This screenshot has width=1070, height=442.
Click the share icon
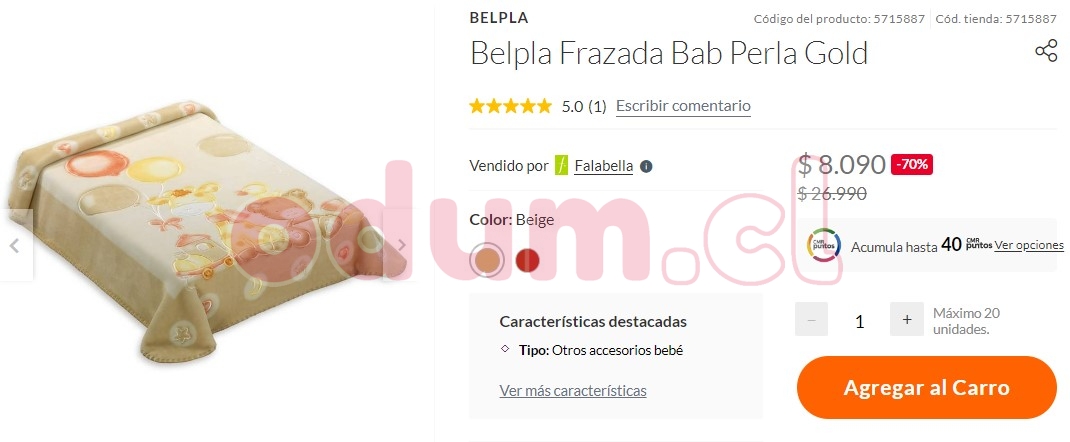tap(1045, 51)
